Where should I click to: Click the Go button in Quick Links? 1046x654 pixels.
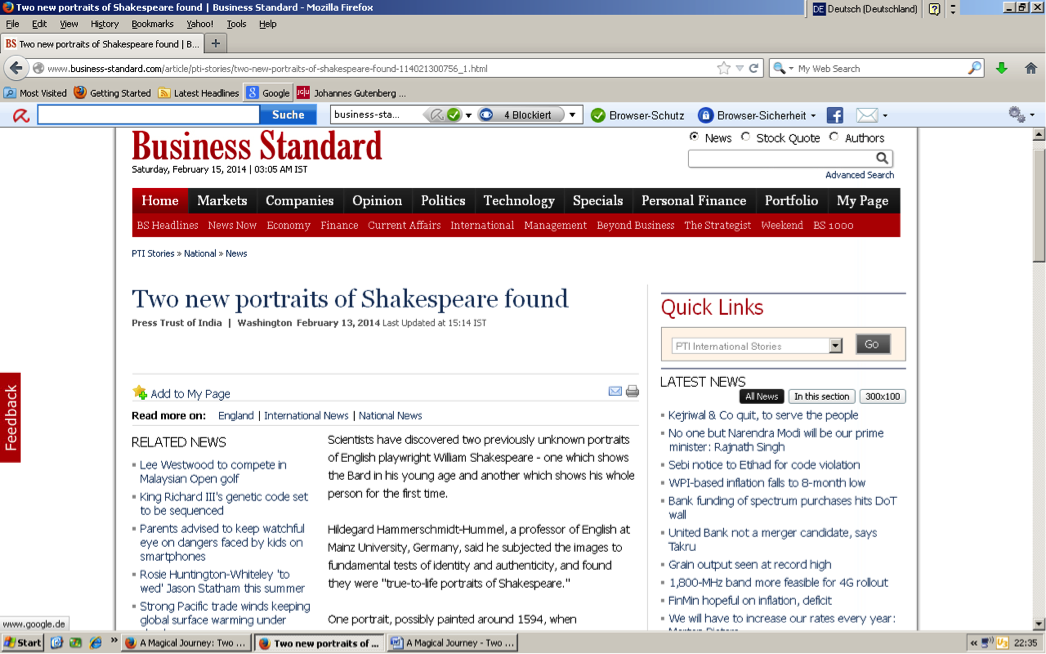tap(872, 344)
